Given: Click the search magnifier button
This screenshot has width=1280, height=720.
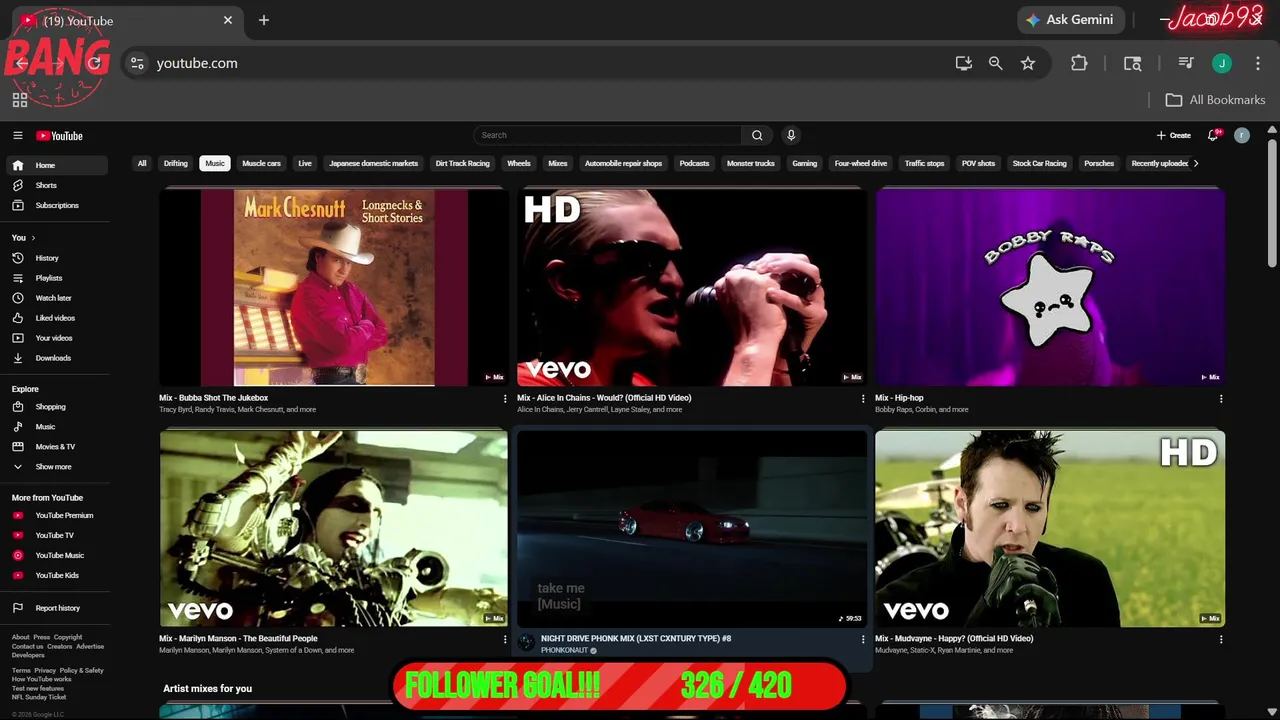Looking at the screenshot, I should tap(757, 135).
